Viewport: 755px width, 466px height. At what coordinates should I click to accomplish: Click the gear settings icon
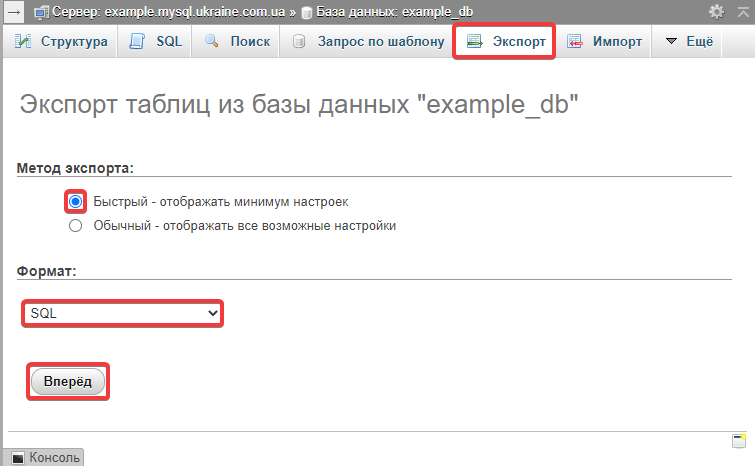[x=716, y=12]
